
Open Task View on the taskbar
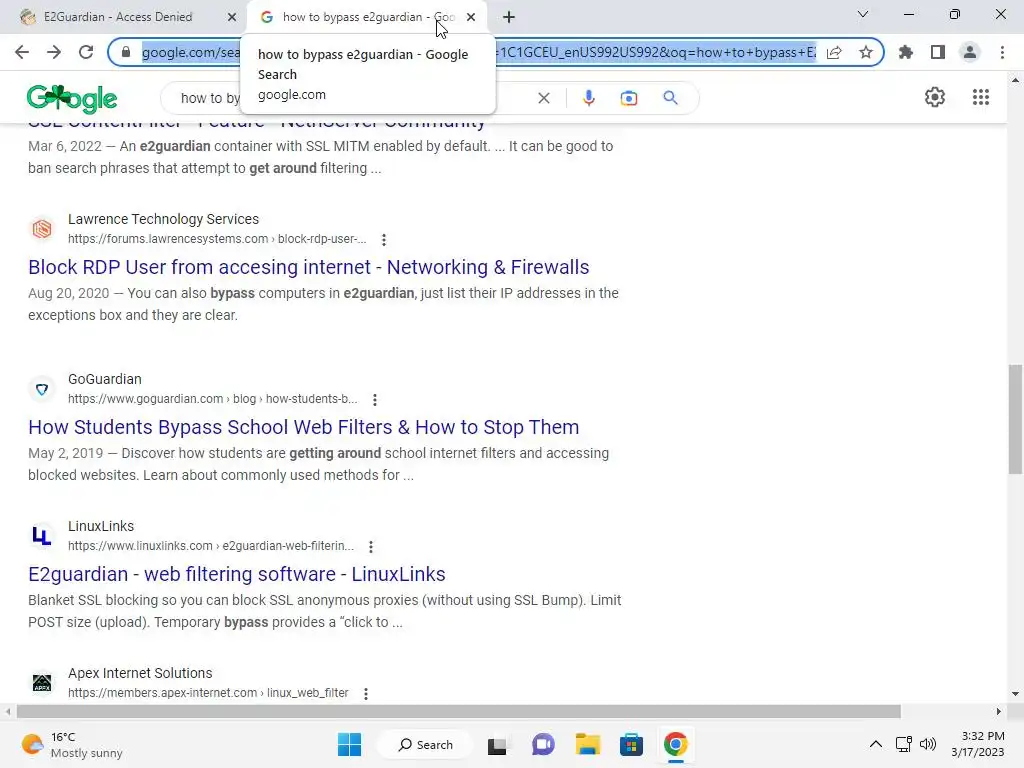(x=497, y=745)
